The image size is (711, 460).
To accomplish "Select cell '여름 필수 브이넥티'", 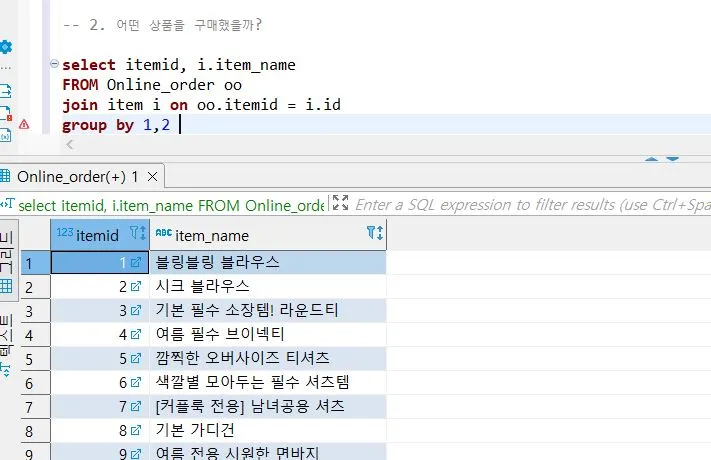I will (x=268, y=334).
